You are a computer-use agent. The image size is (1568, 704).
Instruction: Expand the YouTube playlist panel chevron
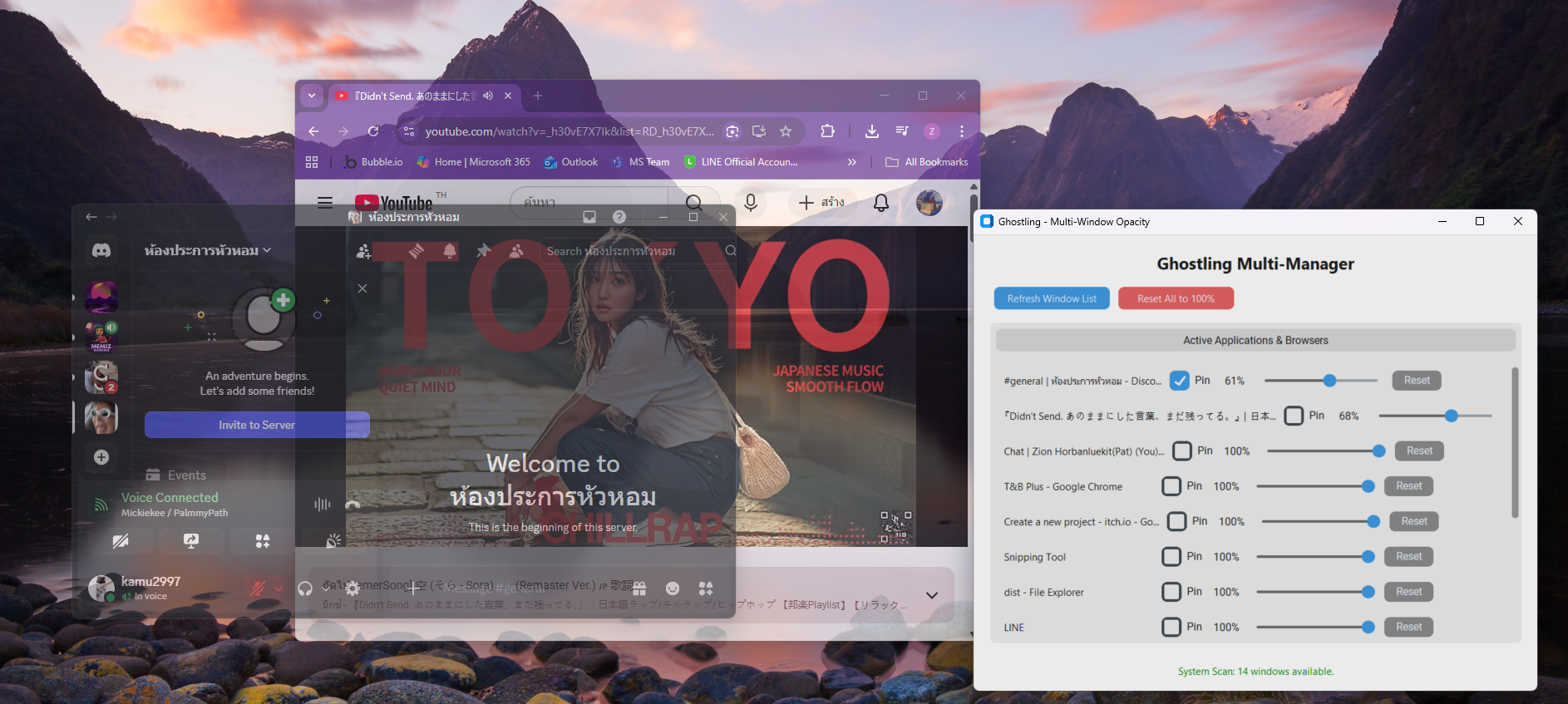(932, 595)
